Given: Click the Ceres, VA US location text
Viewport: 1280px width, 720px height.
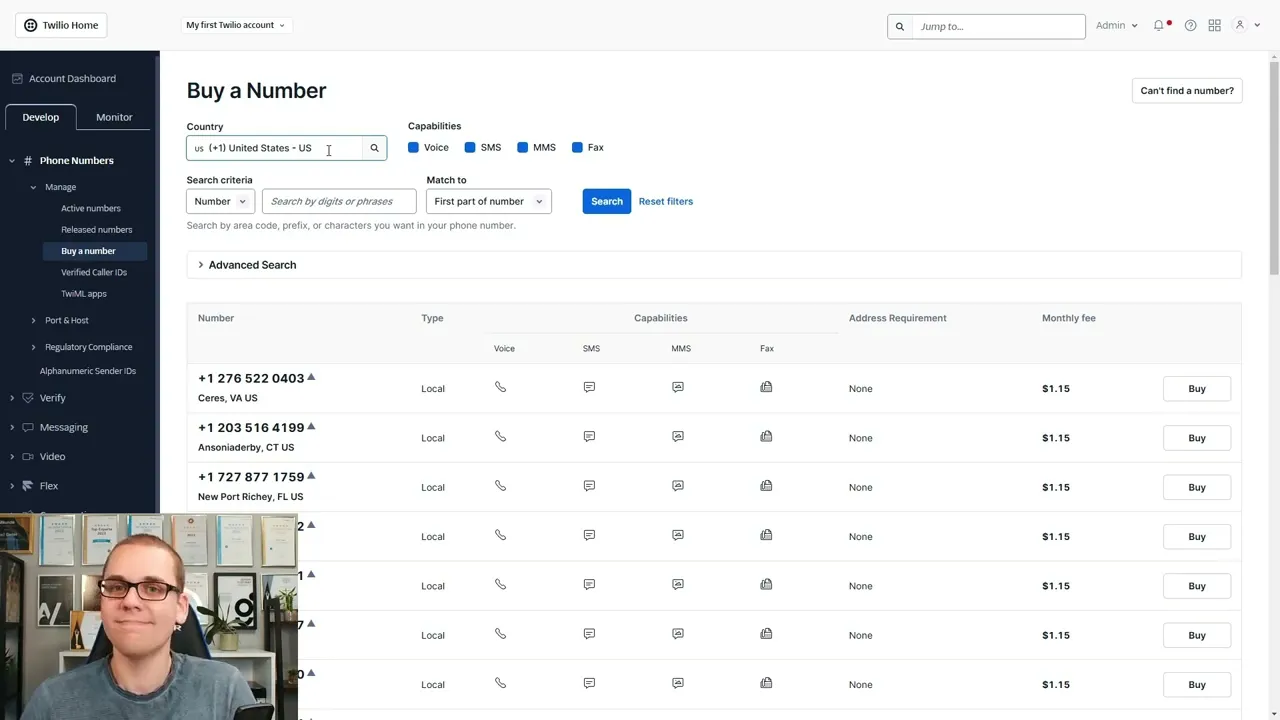Looking at the screenshot, I should pyautogui.click(x=228, y=398).
